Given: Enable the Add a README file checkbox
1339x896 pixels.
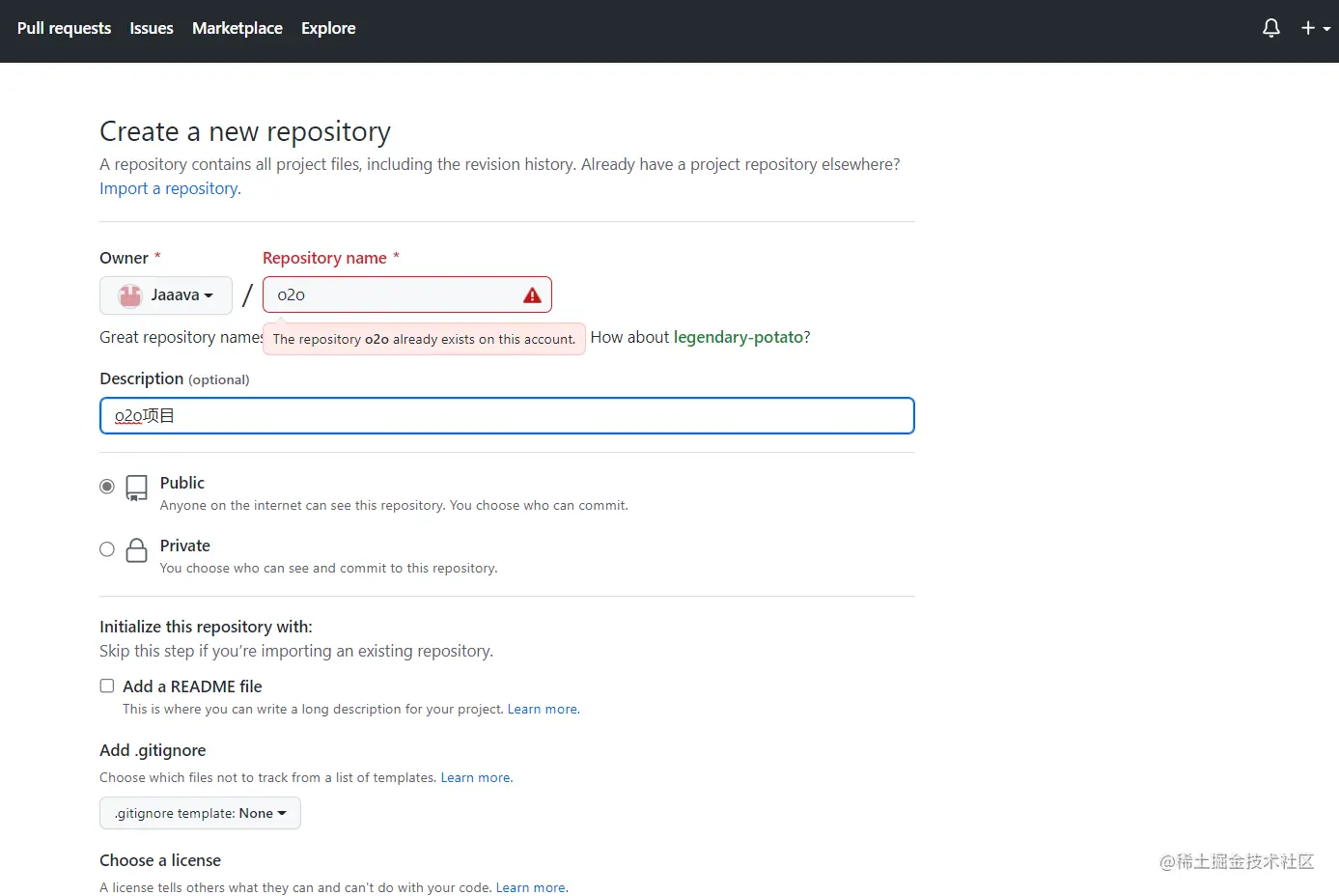Looking at the screenshot, I should (107, 686).
